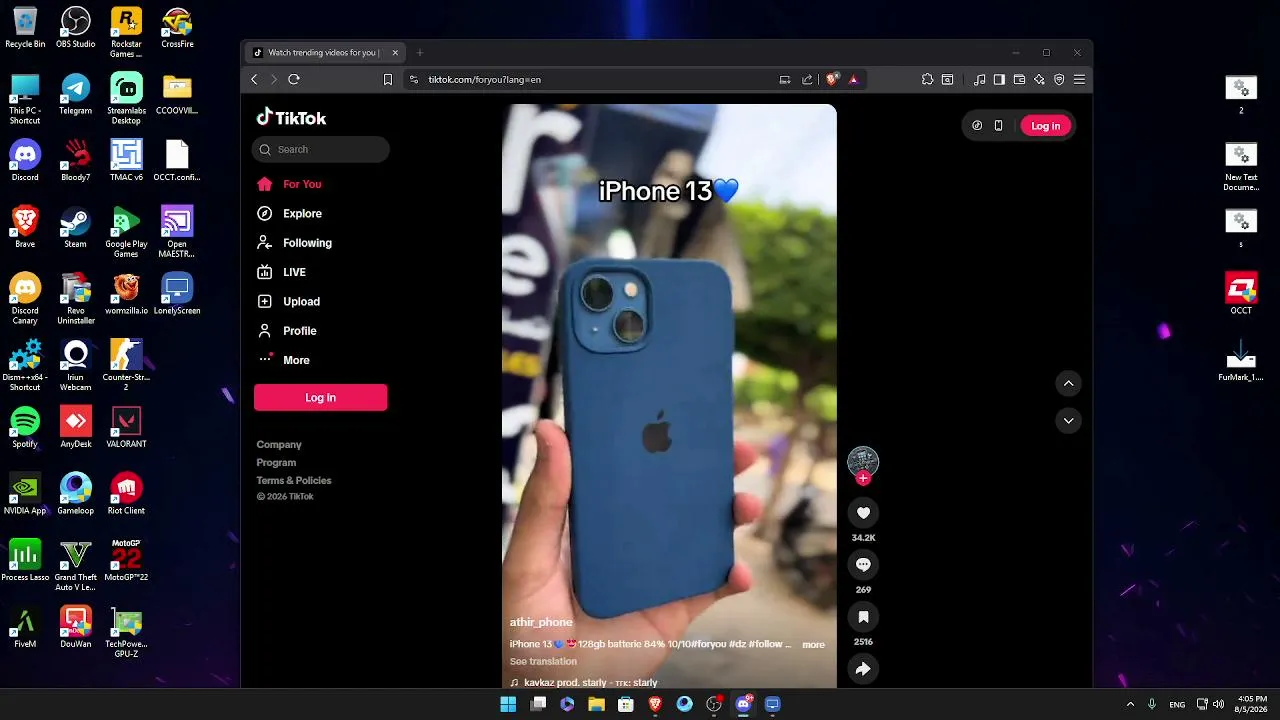Open the Brave Shields lion icon
The height and width of the screenshot is (720, 1280).
point(831,79)
